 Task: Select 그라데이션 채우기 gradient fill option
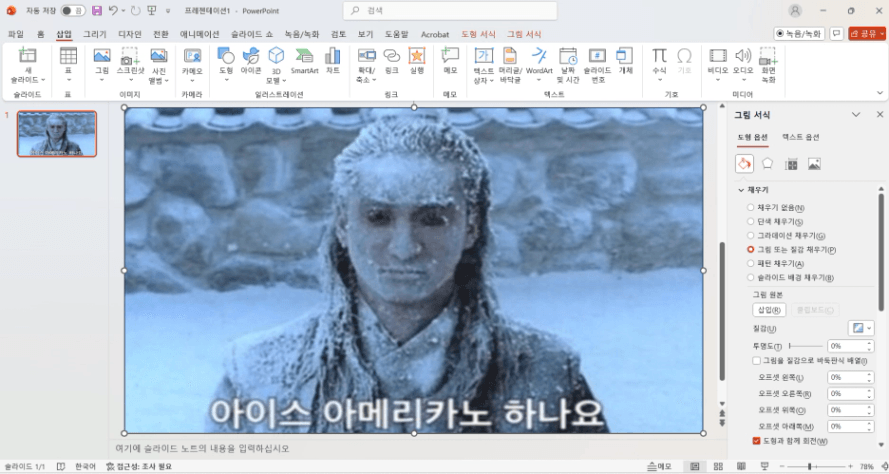[750, 235]
